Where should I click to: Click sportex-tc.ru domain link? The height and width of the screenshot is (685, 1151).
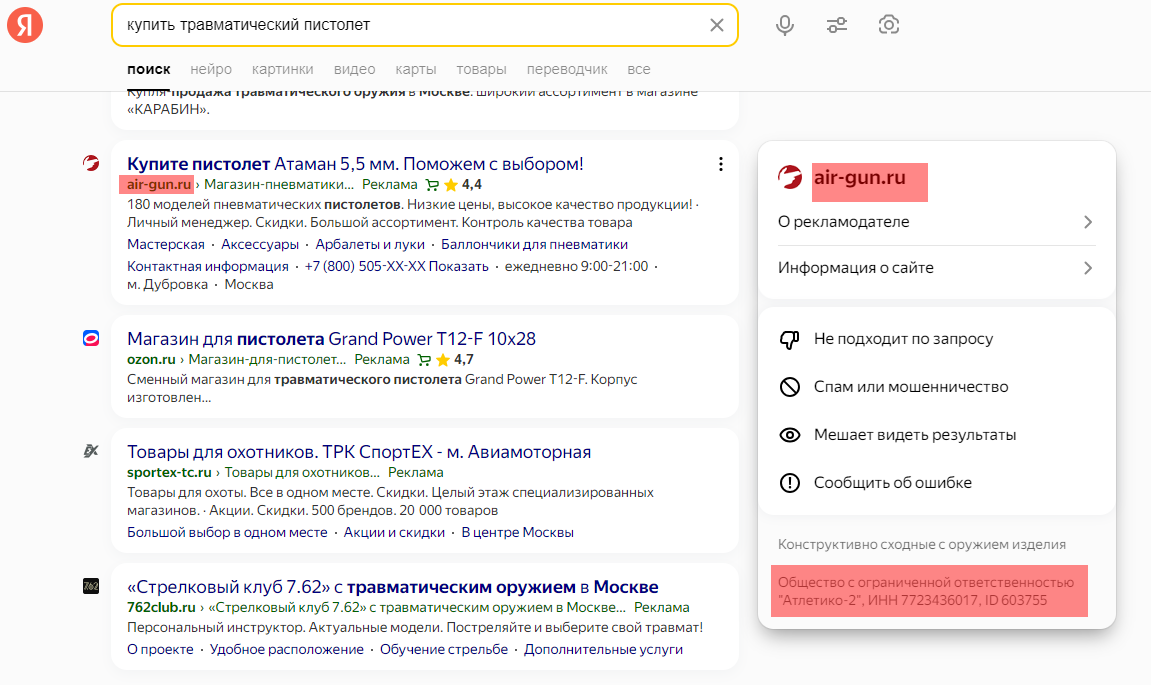(169, 472)
